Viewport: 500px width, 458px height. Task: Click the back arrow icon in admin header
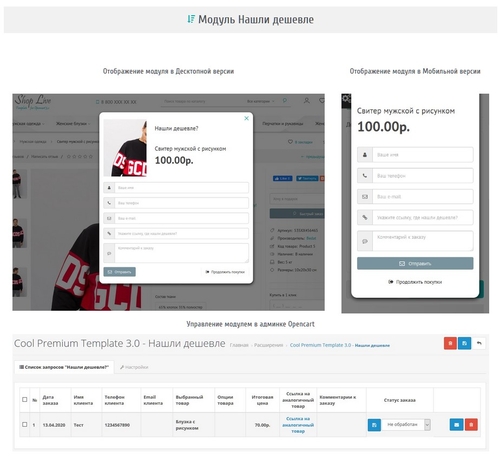point(479,343)
